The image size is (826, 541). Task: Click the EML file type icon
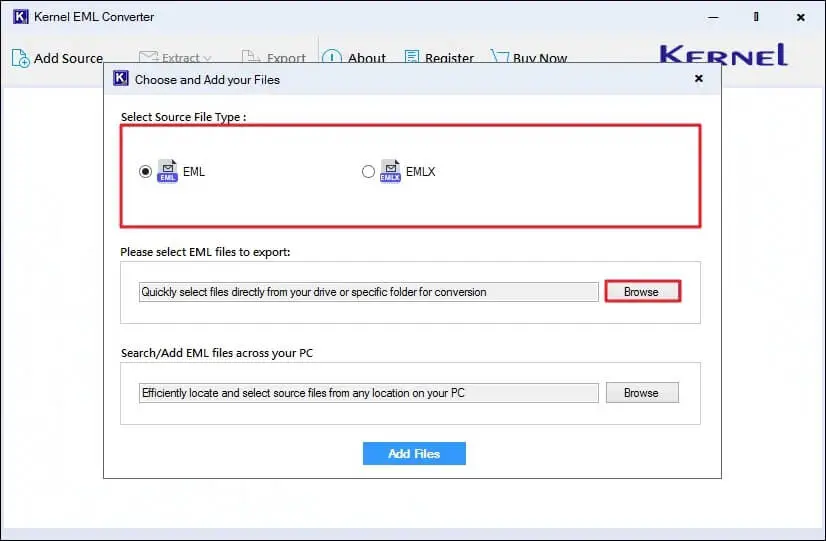pyautogui.click(x=168, y=171)
